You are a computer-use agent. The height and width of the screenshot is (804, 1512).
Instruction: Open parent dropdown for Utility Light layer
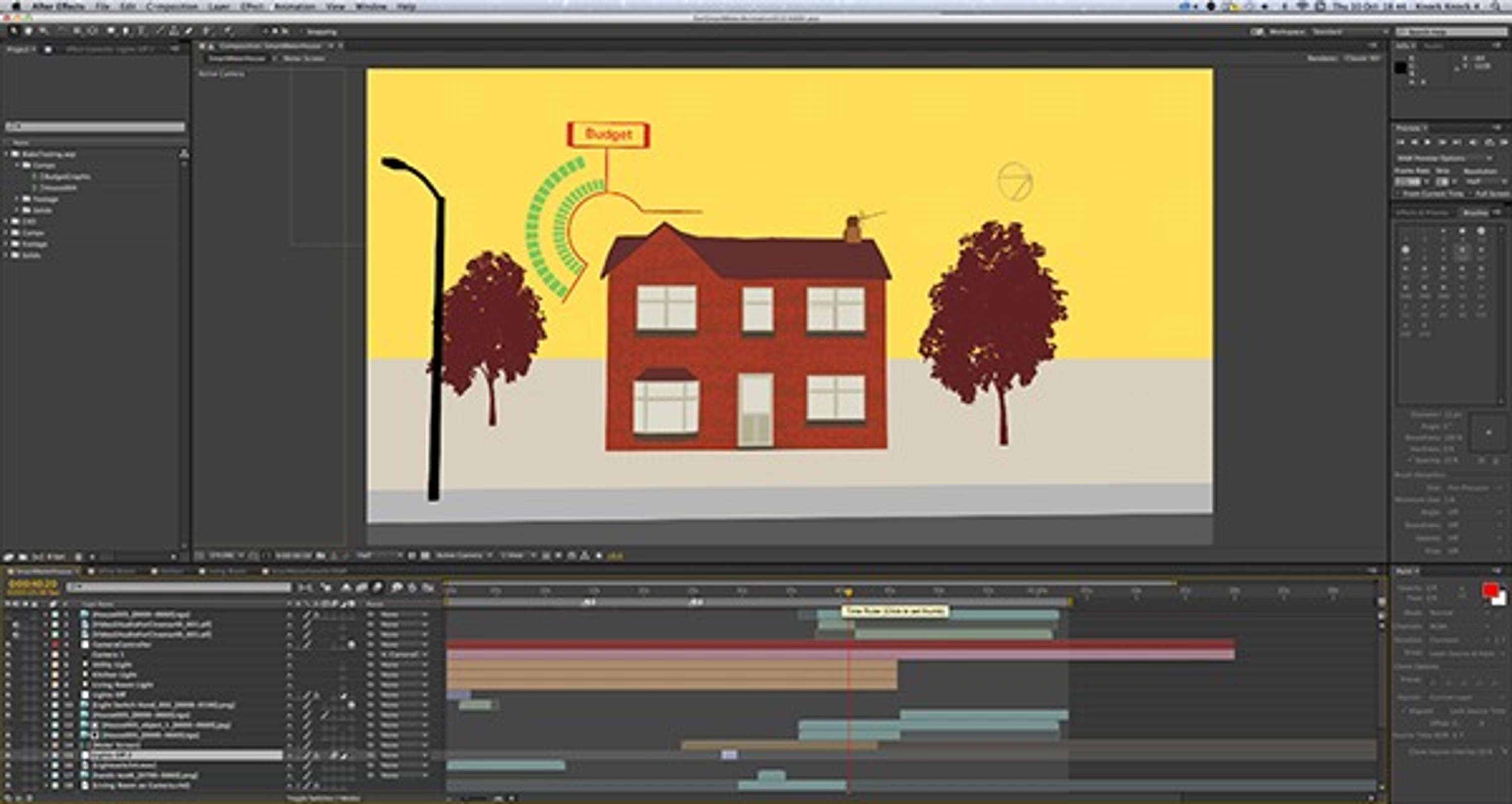(404, 664)
